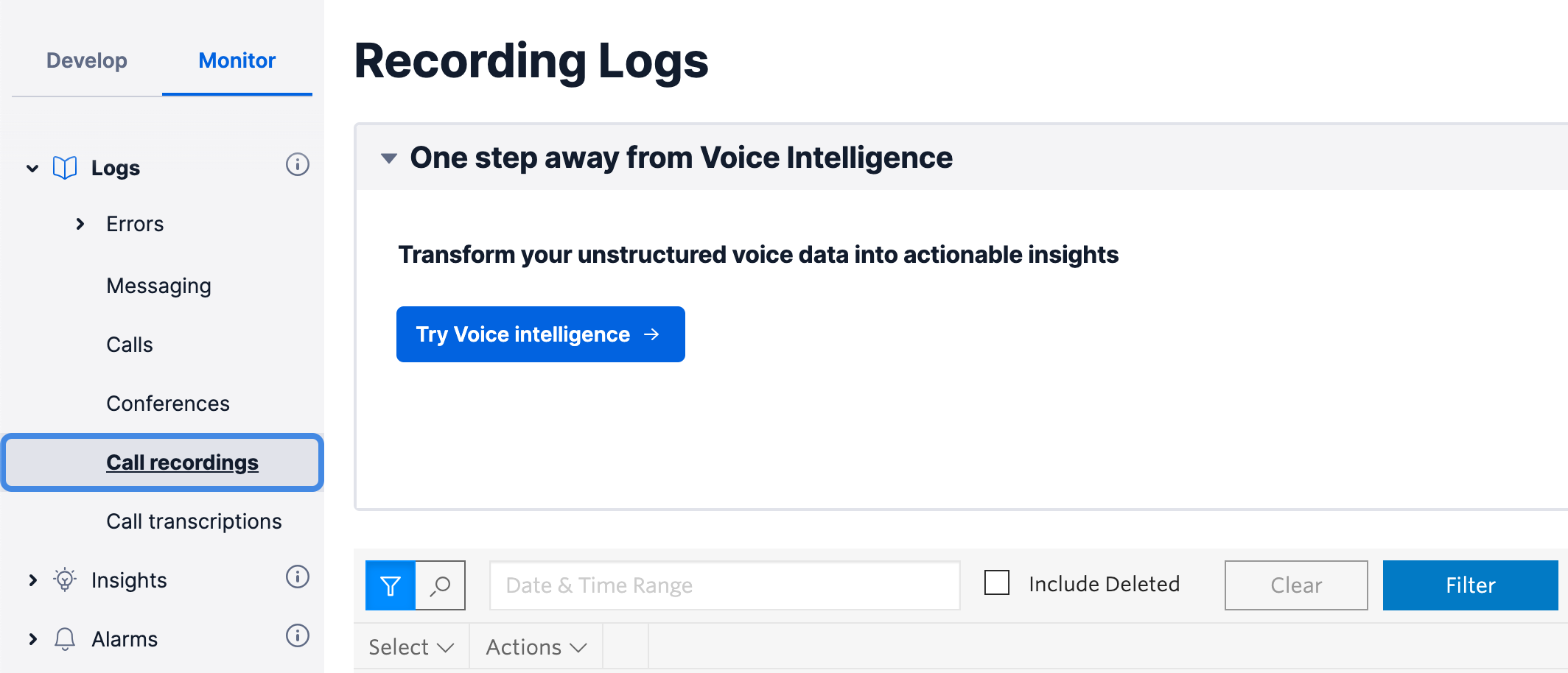1568x673 pixels.
Task: Open the Actions dropdown
Action: point(536,647)
